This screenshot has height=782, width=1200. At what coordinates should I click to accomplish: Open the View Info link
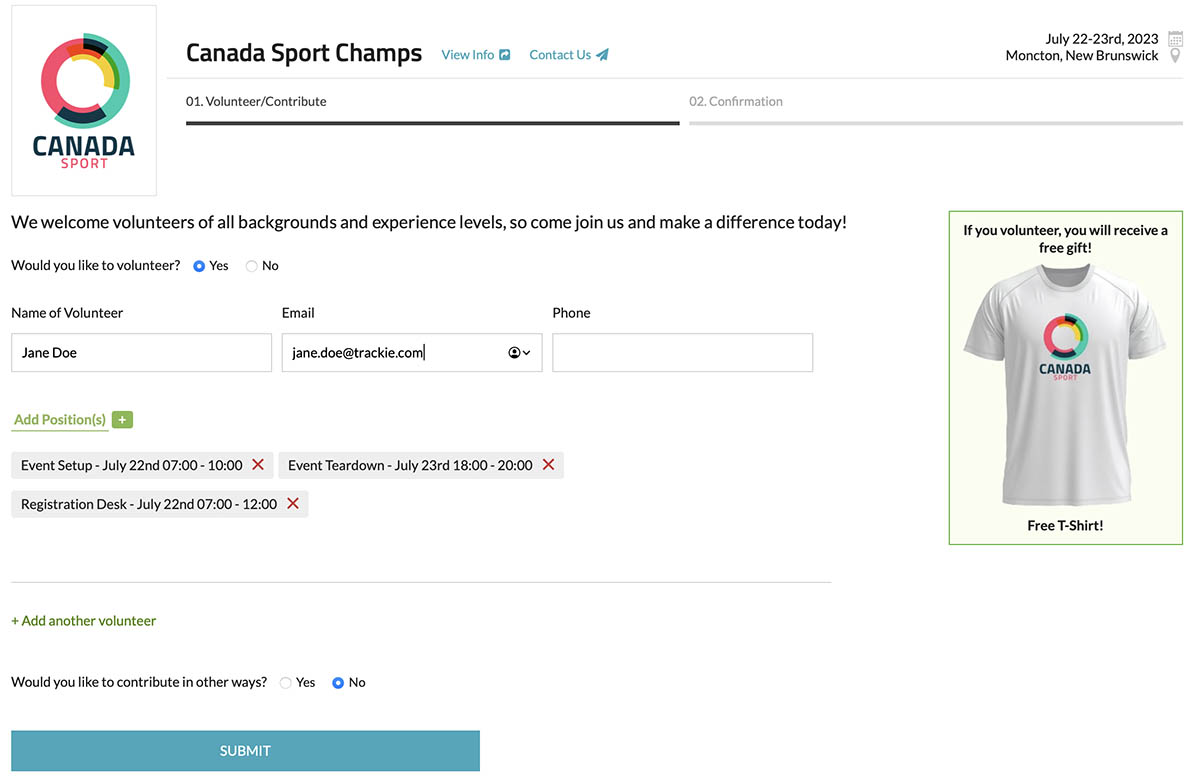click(475, 55)
